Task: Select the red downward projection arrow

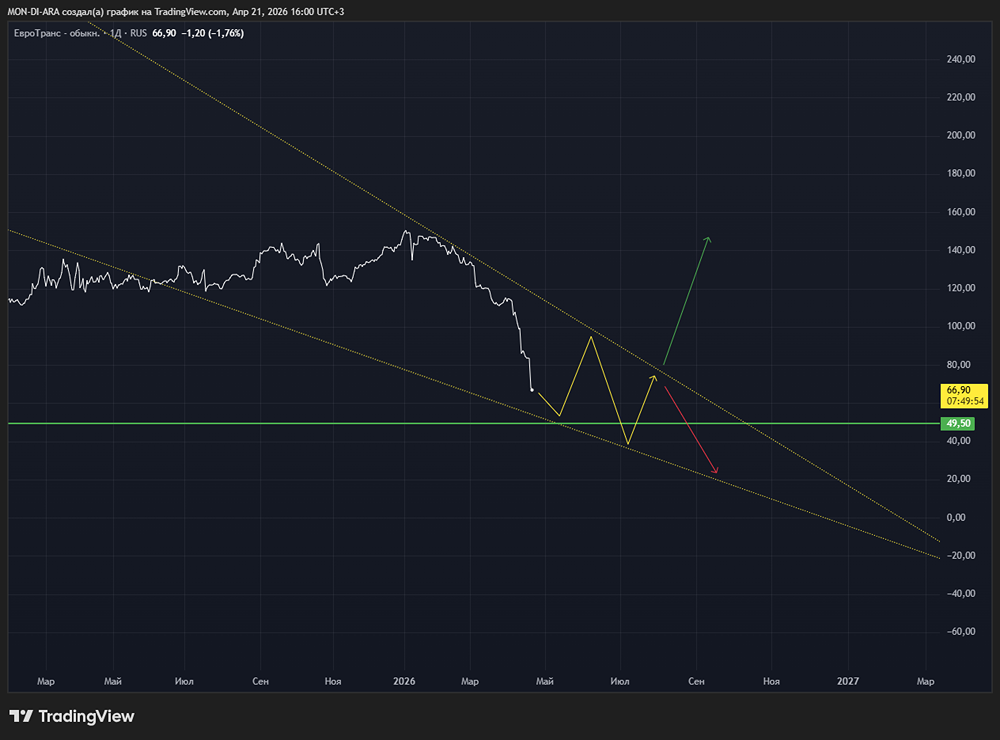Action: [x=691, y=430]
